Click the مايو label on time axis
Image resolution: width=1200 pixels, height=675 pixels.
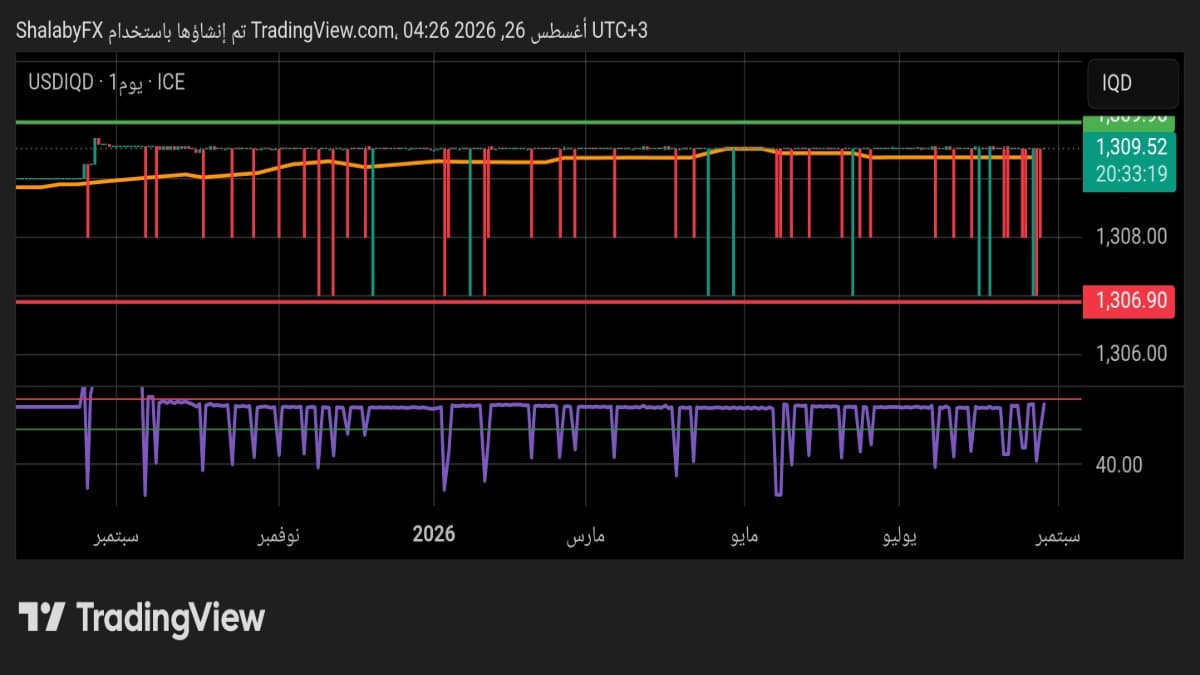pos(745,537)
